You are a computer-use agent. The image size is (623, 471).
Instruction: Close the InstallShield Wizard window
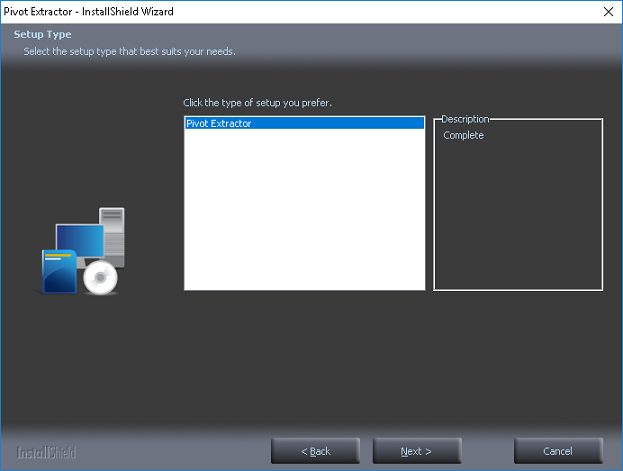(608, 12)
